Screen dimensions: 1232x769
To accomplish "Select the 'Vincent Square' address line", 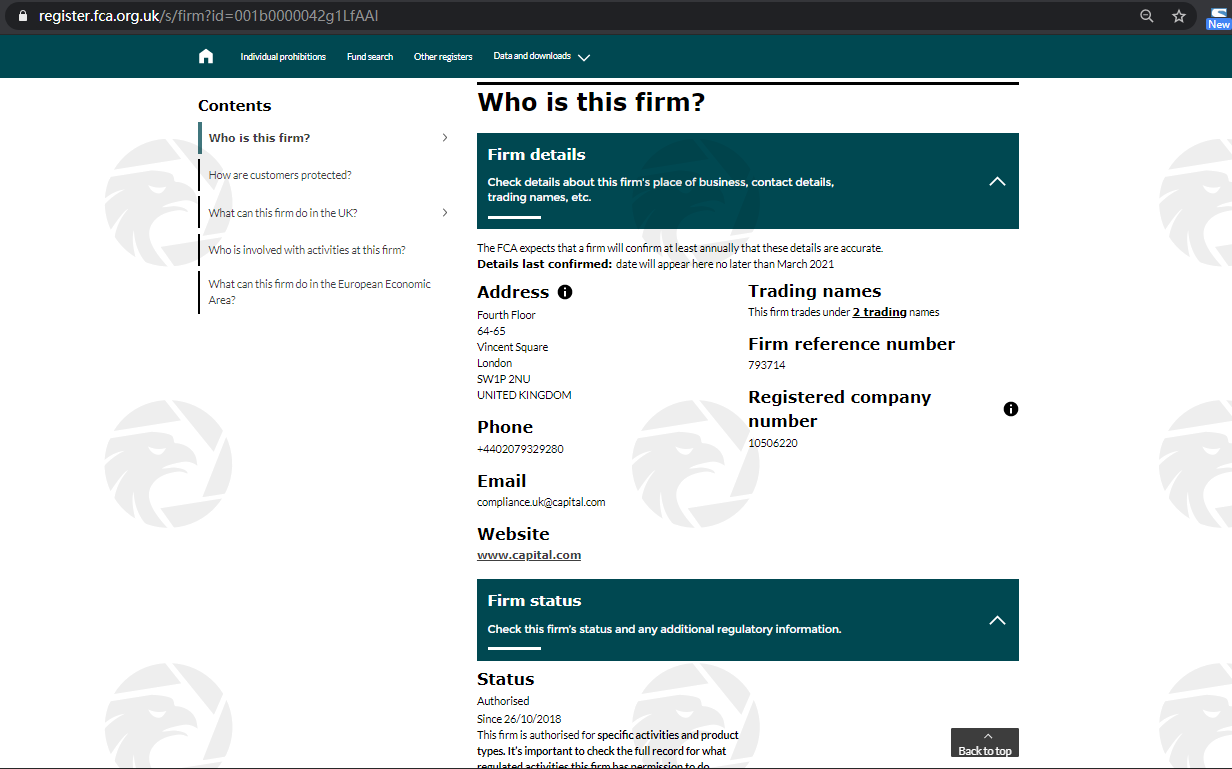I will tap(512, 347).
